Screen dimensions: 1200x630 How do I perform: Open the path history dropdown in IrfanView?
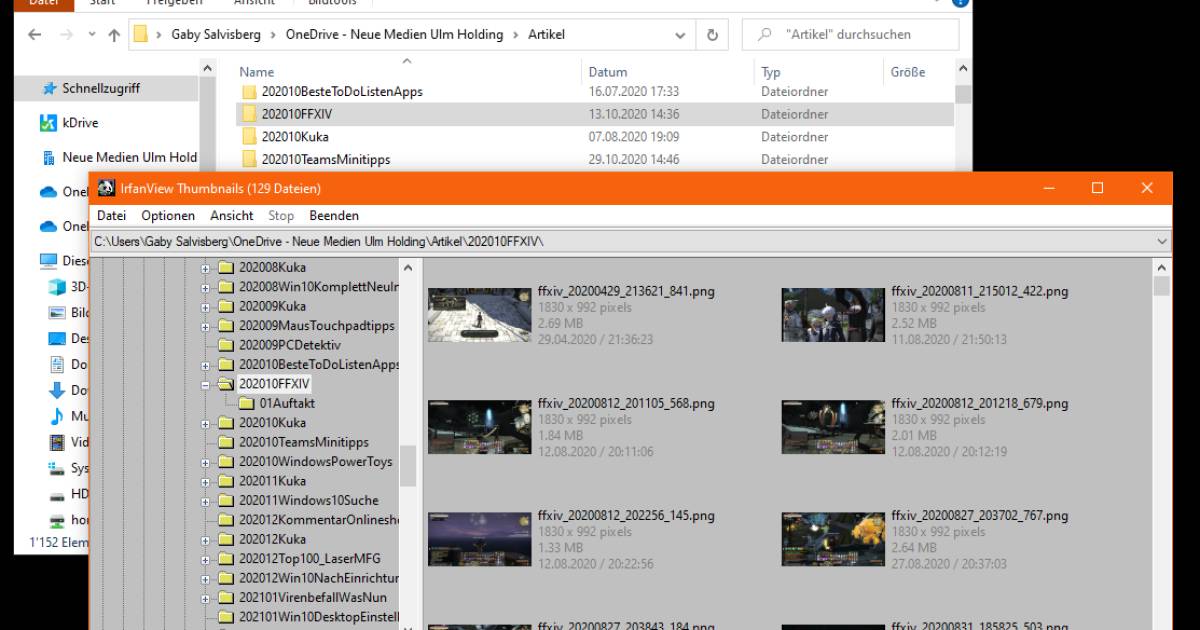coord(1161,240)
